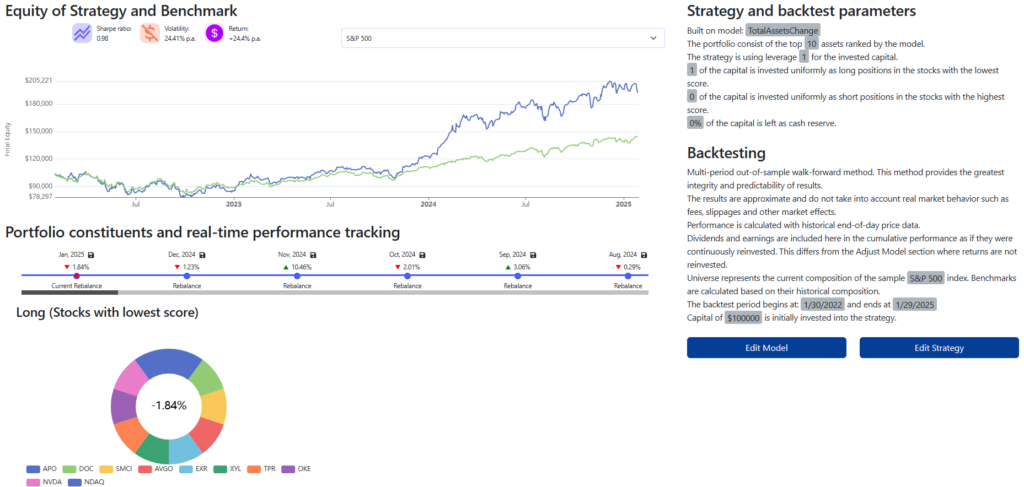
Task: Click the Volatility icon
Action: [149, 34]
